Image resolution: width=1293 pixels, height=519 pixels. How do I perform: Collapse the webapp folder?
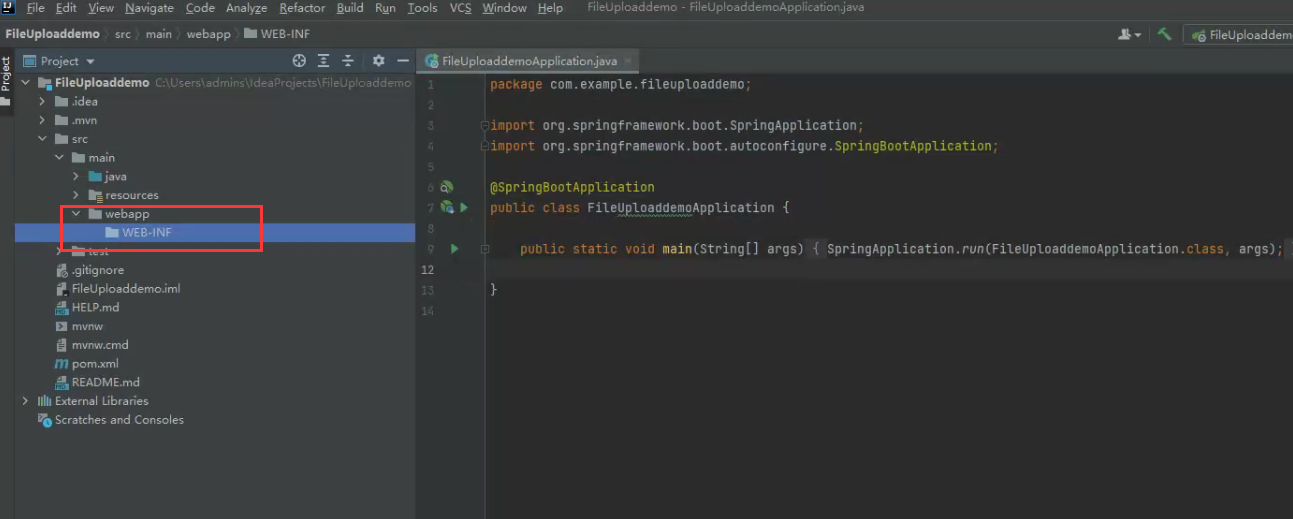(76, 214)
